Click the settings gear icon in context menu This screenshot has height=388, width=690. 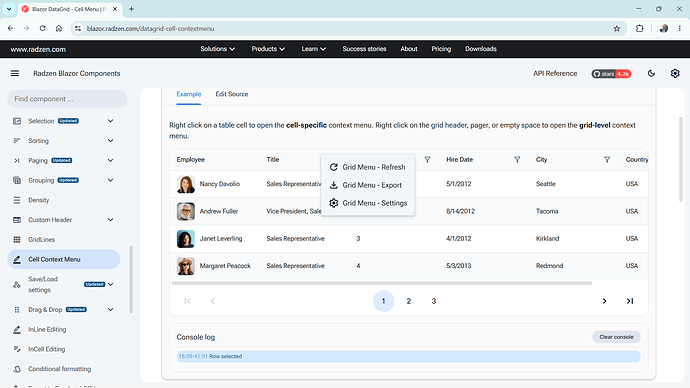[x=334, y=203]
